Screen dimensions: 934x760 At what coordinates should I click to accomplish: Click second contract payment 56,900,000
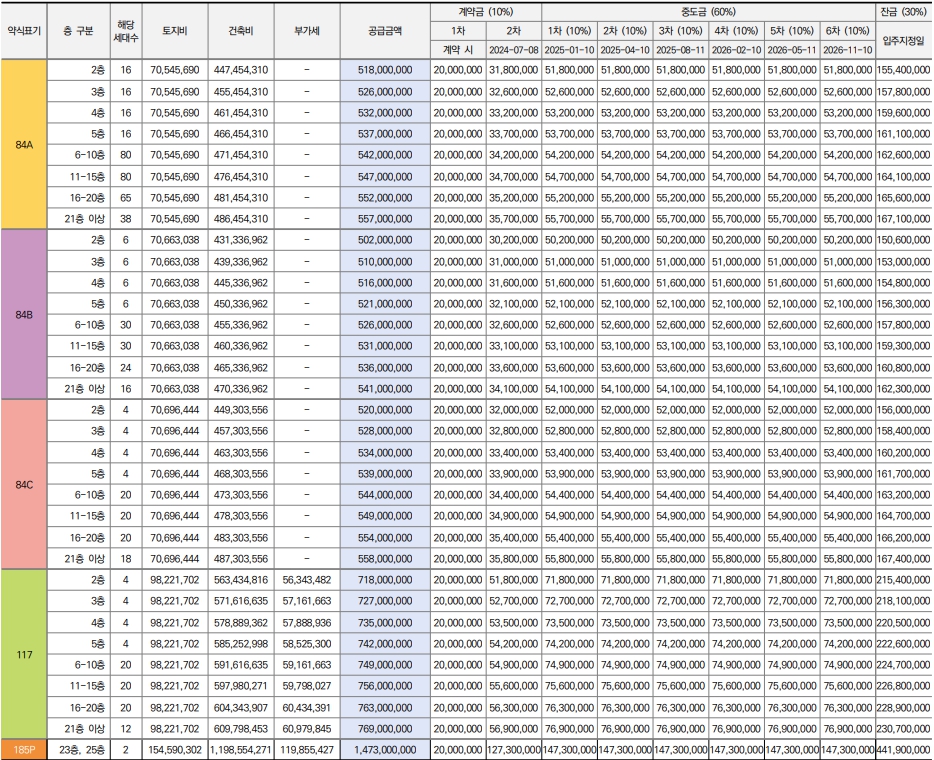[x=513, y=728]
